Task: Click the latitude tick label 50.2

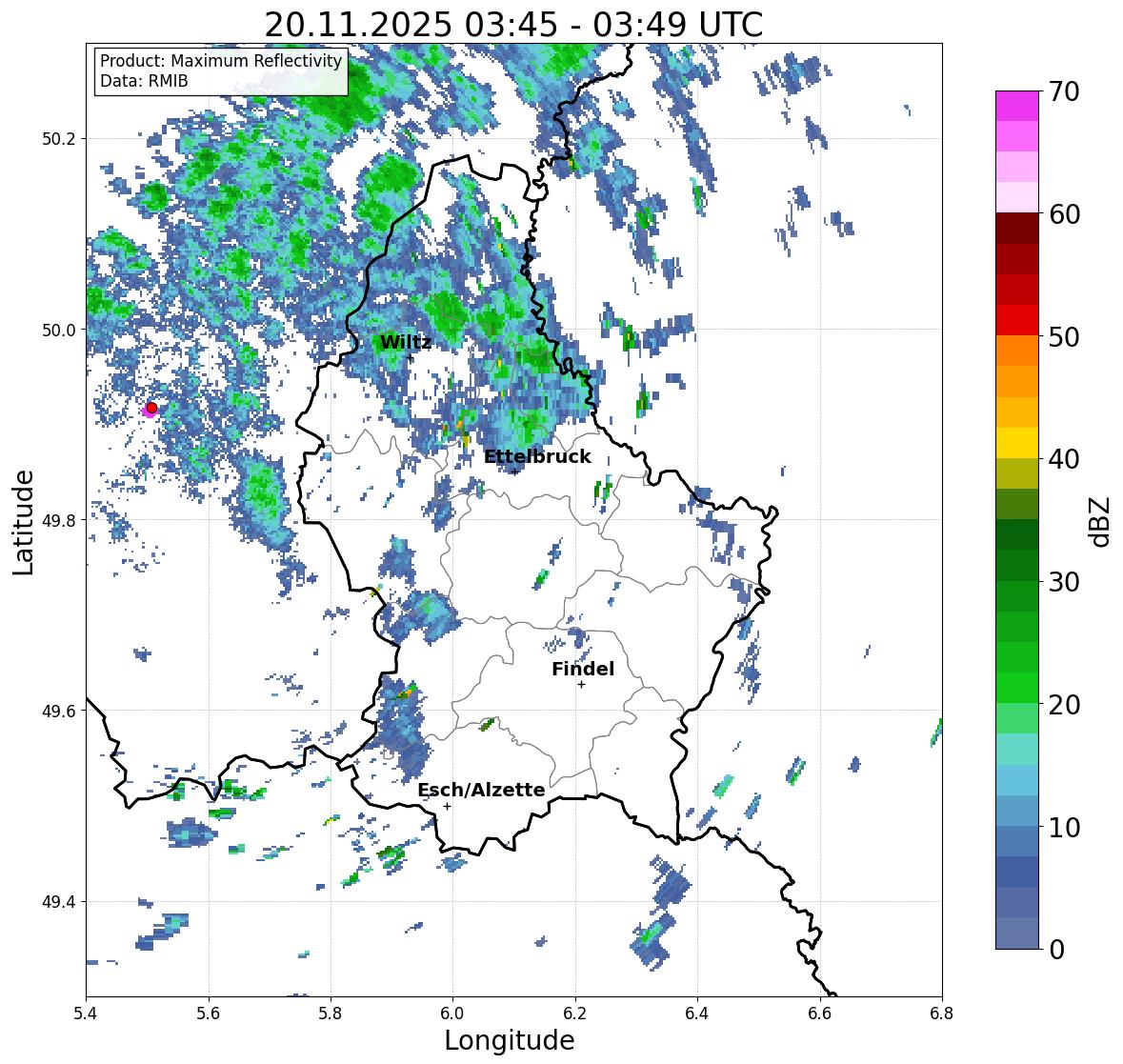Action: point(60,139)
